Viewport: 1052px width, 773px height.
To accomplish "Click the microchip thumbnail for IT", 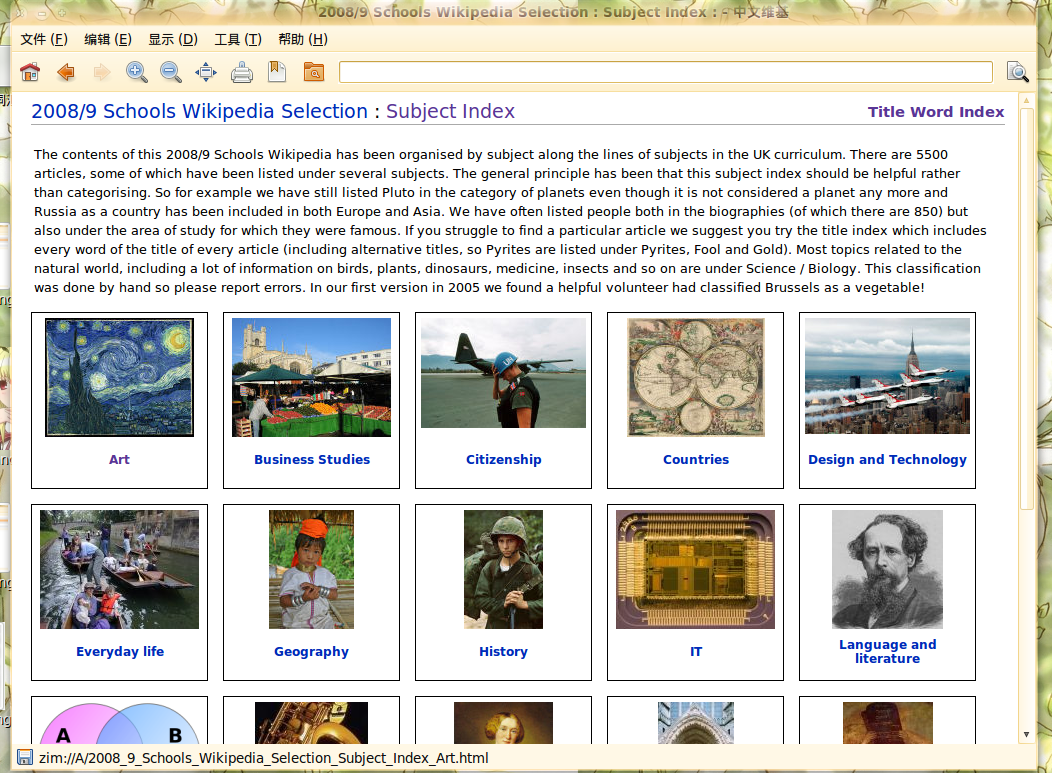I will click(x=696, y=569).
